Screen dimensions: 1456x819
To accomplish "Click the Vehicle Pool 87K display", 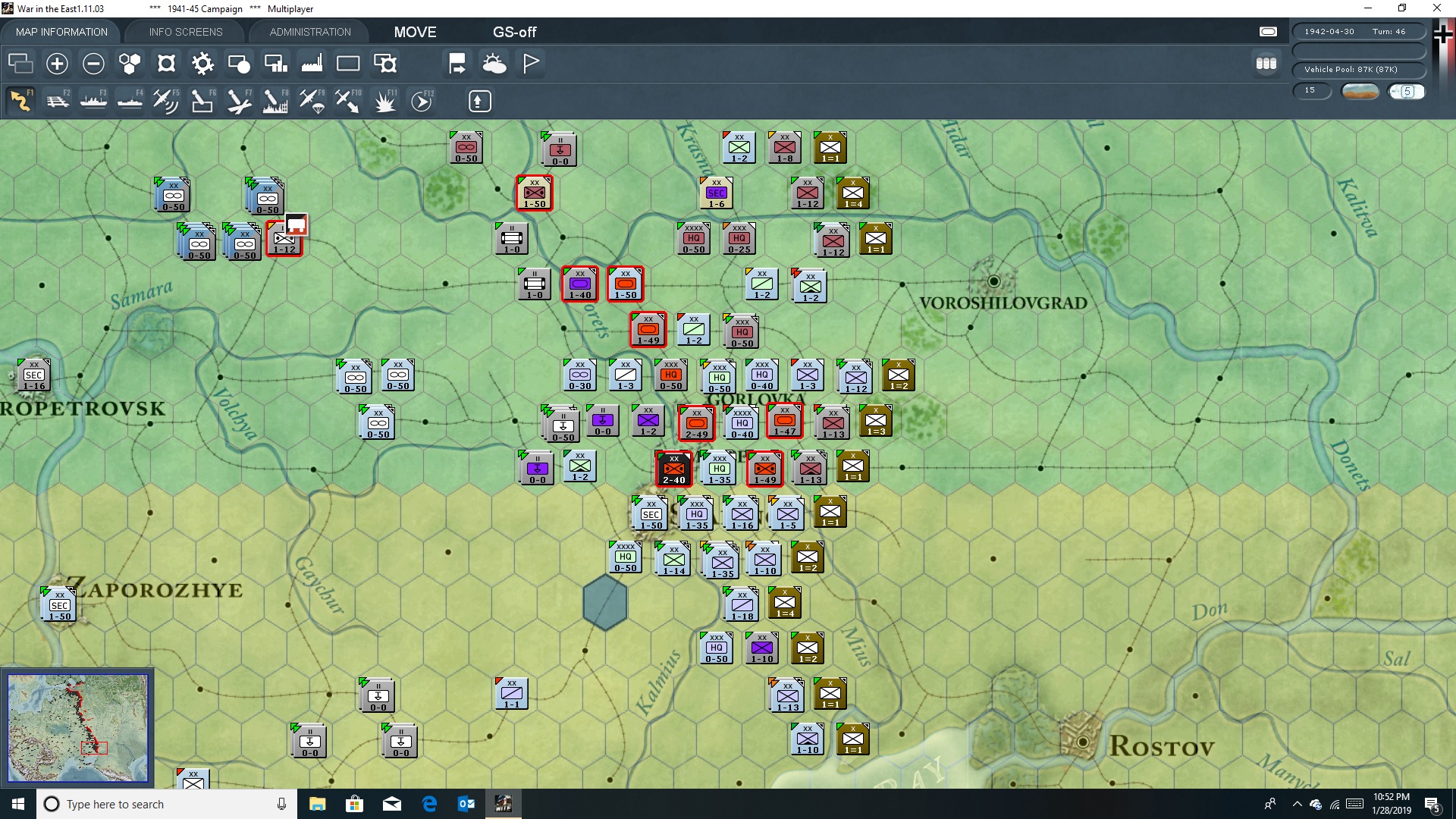I will point(1359,69).
